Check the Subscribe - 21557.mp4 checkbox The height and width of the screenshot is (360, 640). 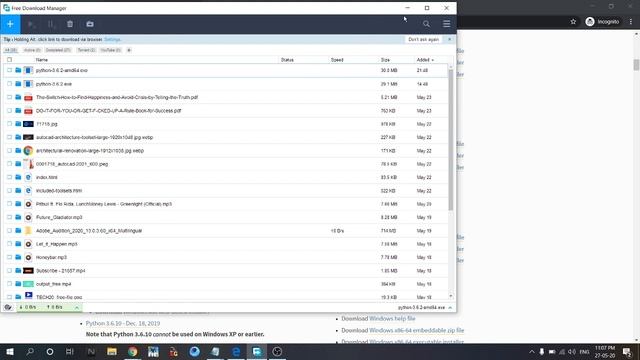click(9, 270)
